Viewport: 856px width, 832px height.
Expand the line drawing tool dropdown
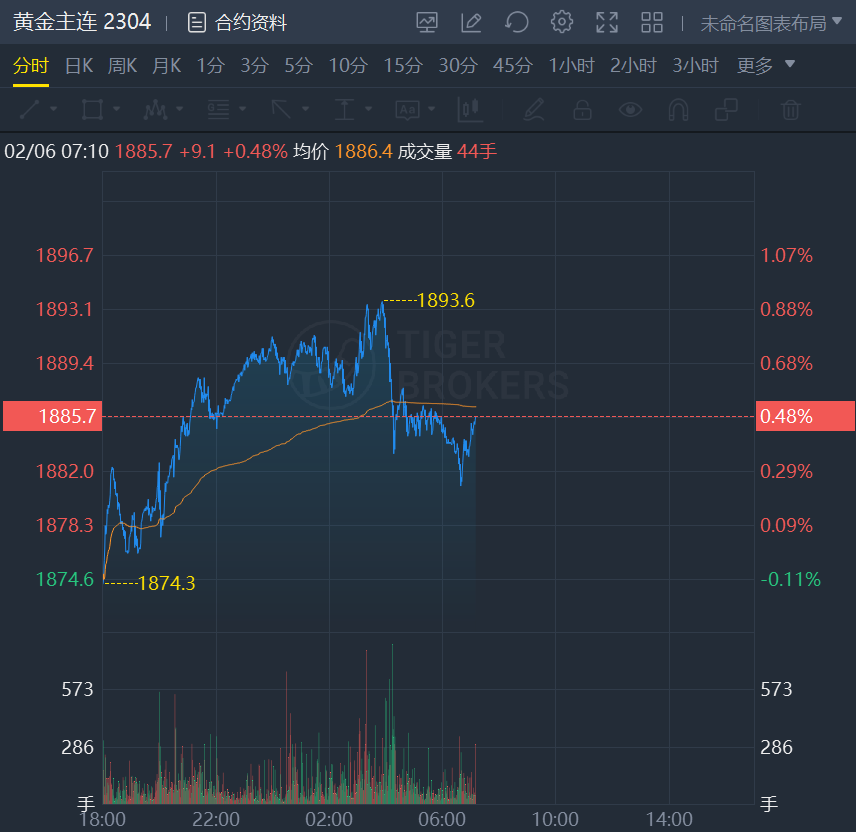(52, 109)
